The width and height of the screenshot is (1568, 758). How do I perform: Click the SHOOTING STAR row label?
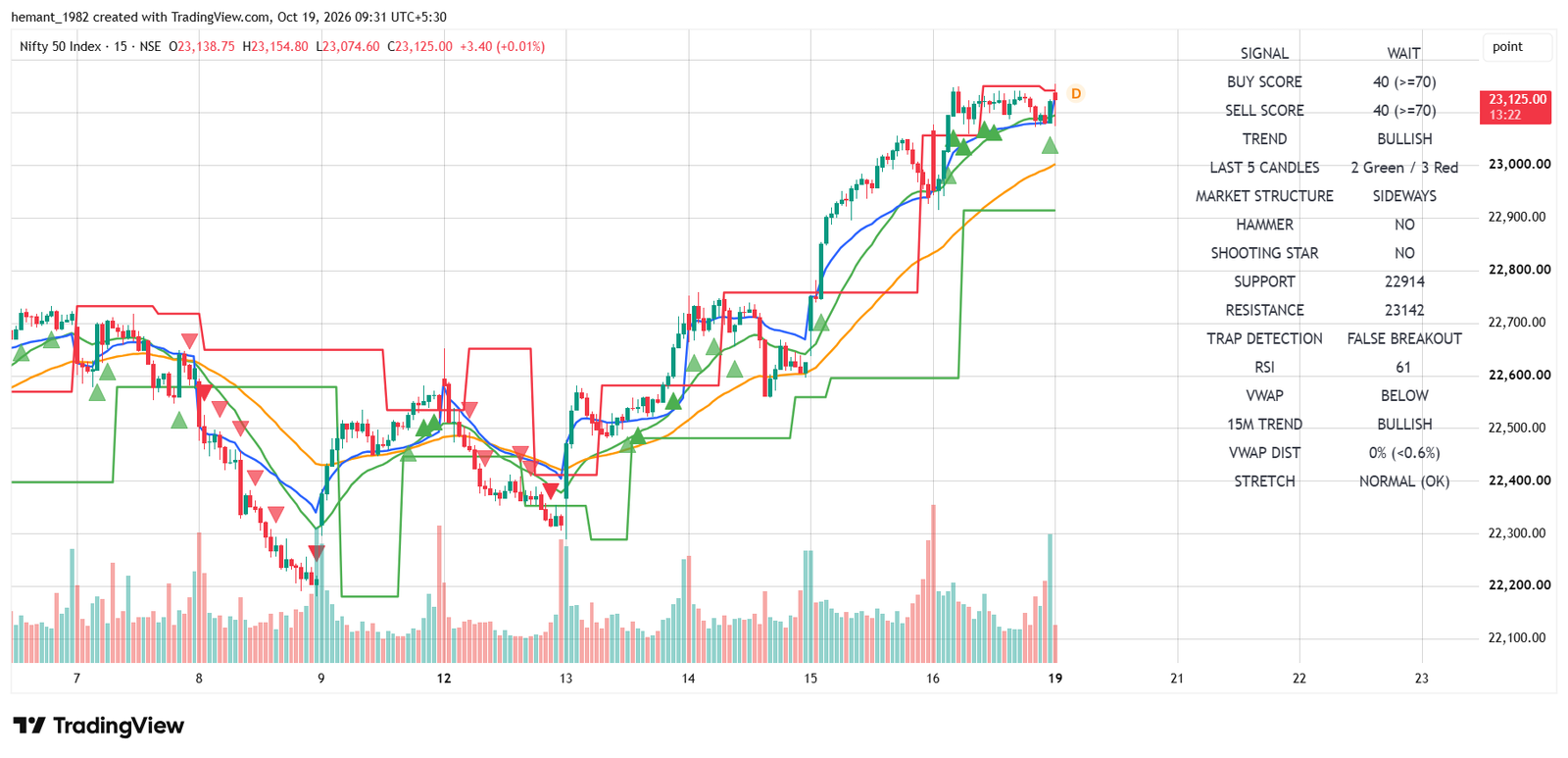click(1264, 254)
